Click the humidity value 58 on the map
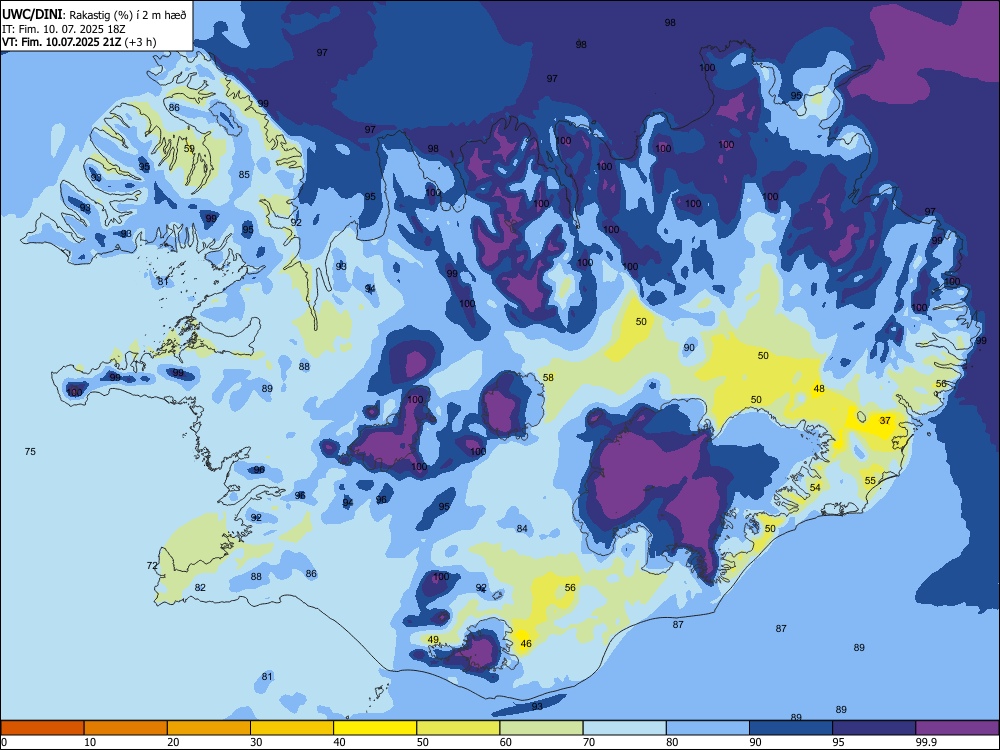Image resolution: width=1000 pixels, height=750 pixels. 548,378
